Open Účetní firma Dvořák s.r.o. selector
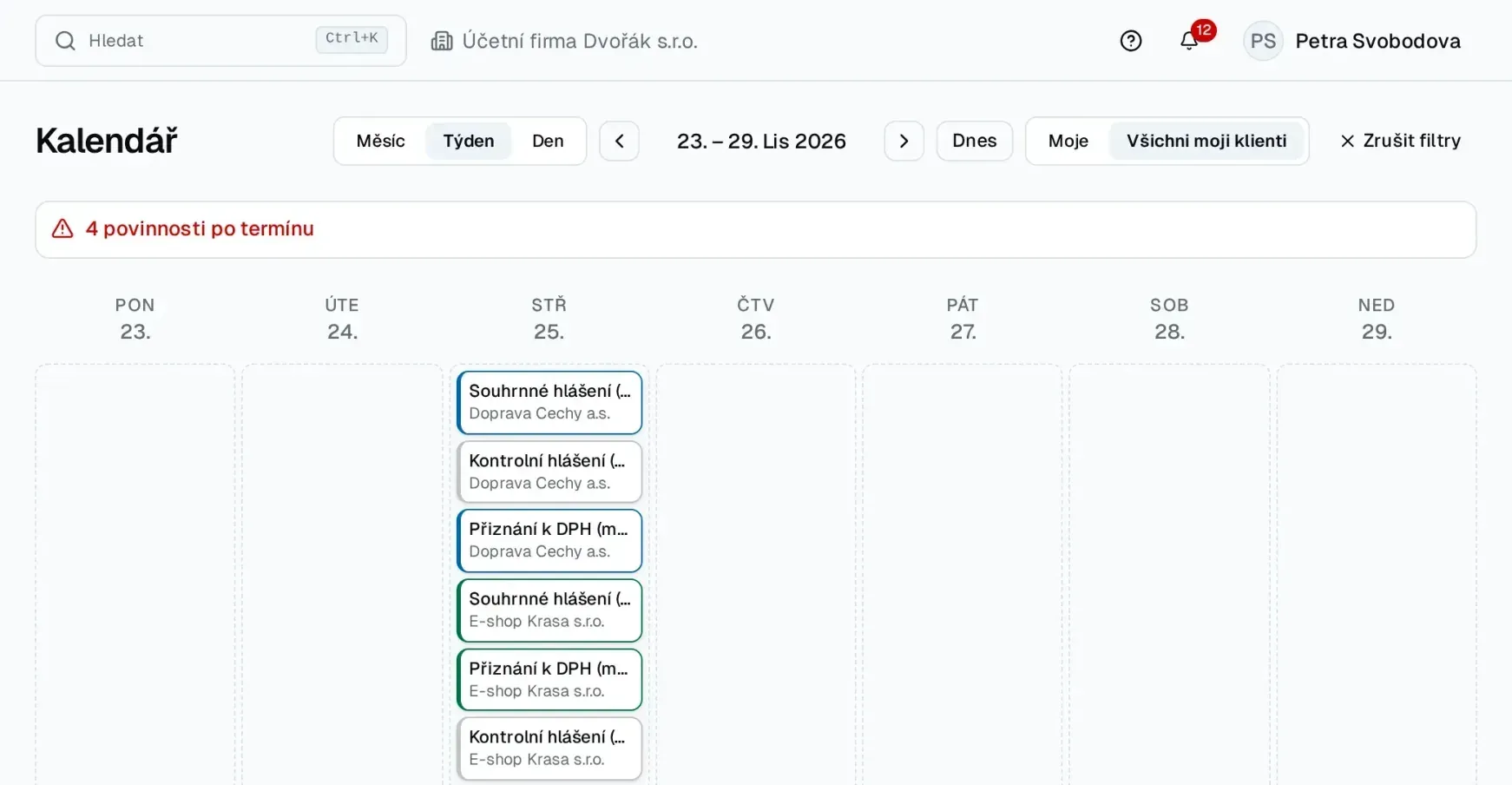 pyautogui.click(x=564, y=41)
